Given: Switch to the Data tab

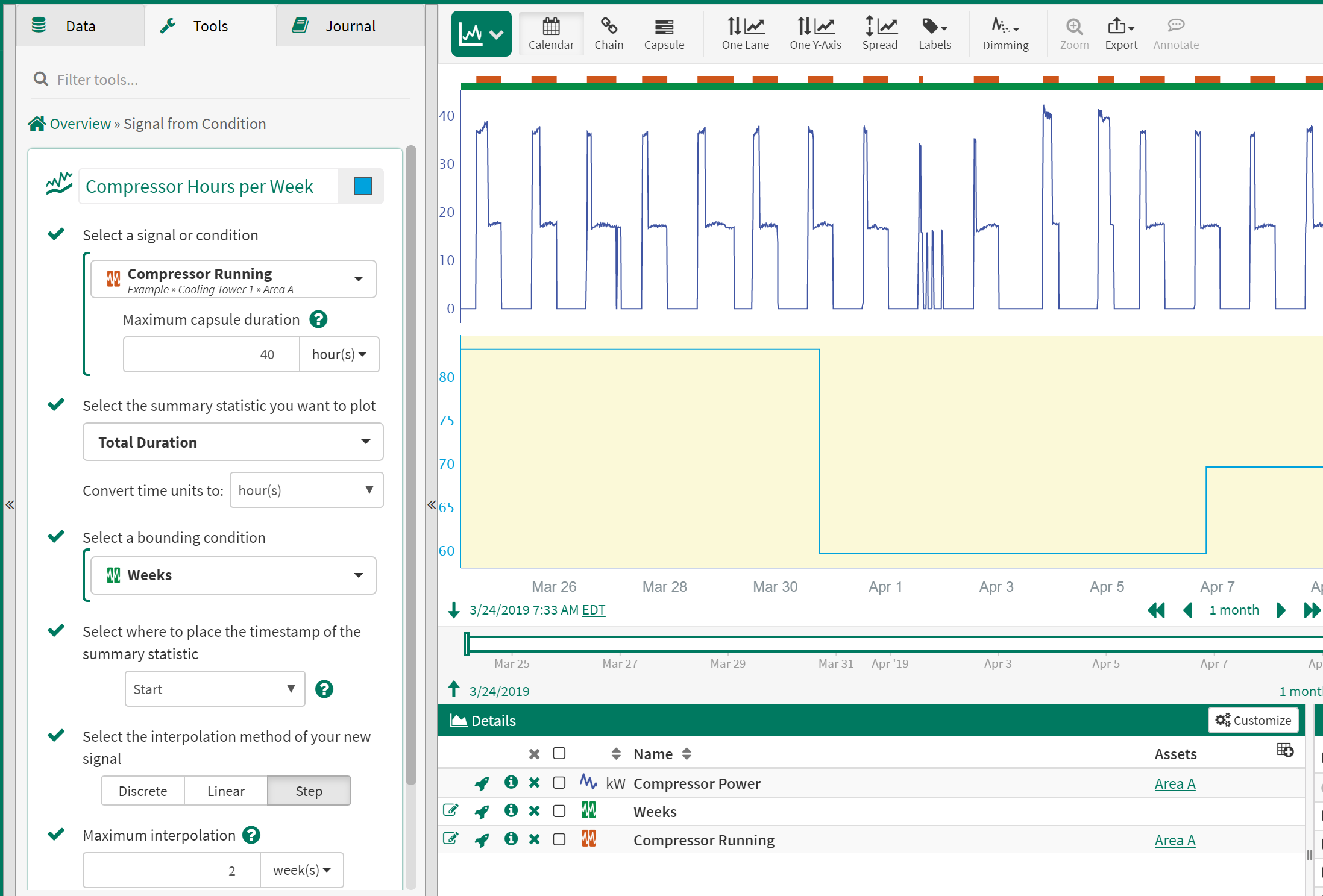Looking at the screenshot, I should click(80, 26).
